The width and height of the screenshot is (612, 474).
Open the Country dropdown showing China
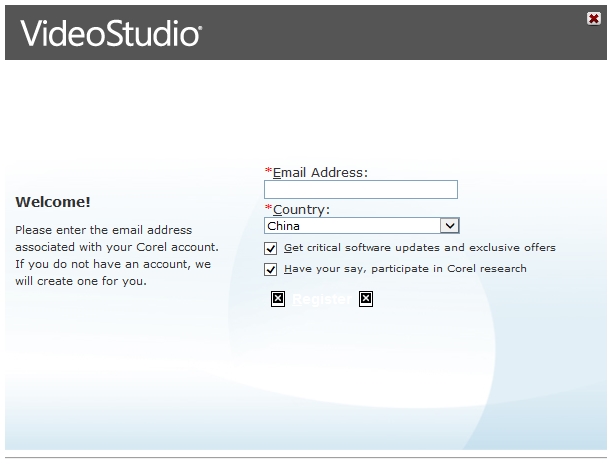(361, 226)
